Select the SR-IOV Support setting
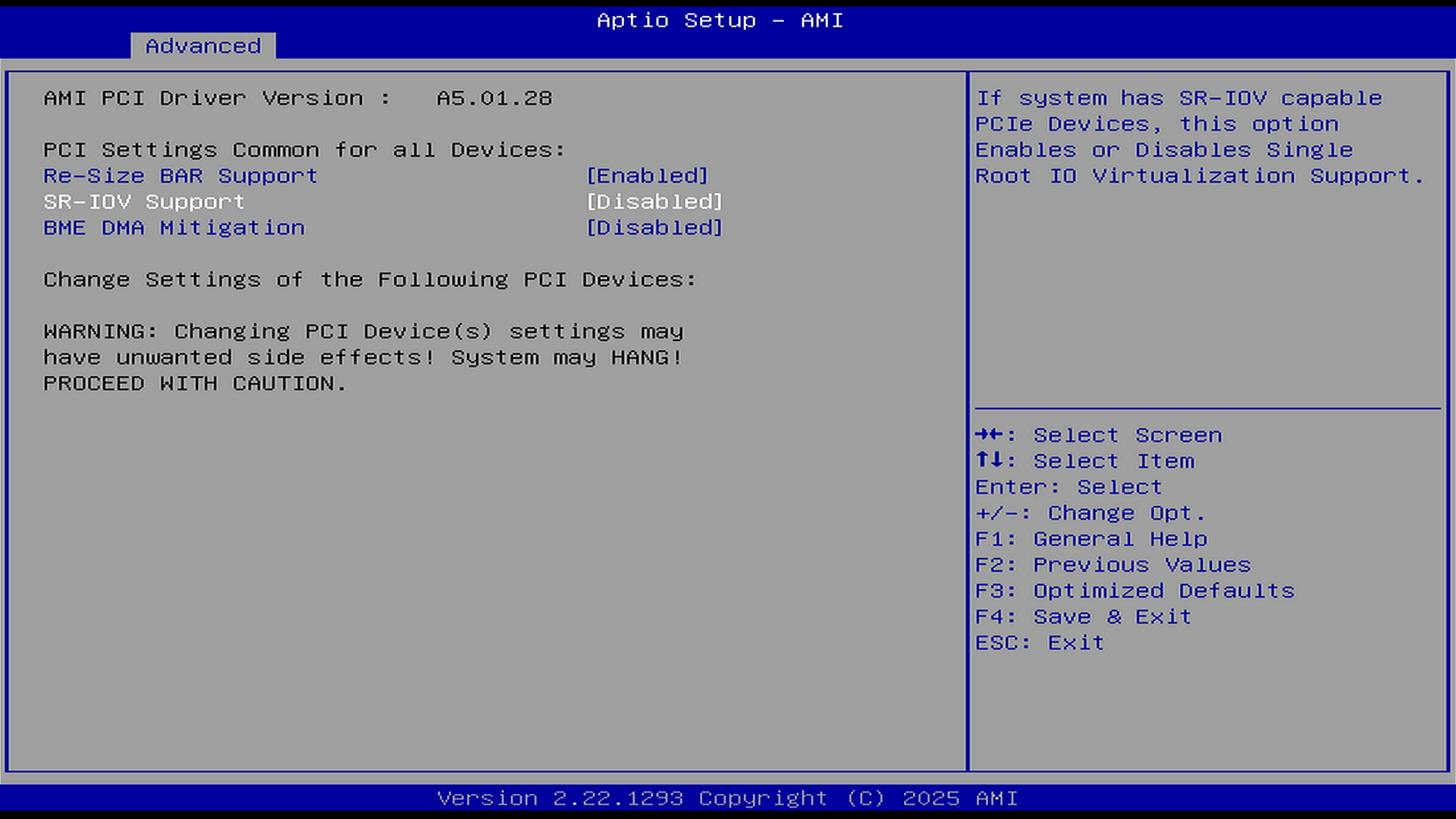Viewport: 1456px width, 819px height. click(144, 202)
